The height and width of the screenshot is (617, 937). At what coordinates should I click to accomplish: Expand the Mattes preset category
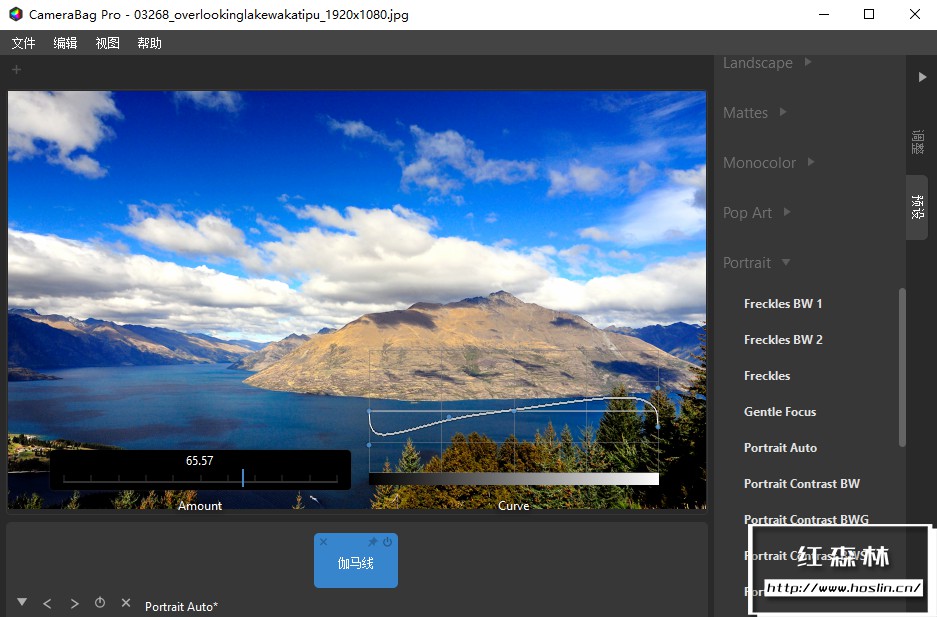pos(754,112)
